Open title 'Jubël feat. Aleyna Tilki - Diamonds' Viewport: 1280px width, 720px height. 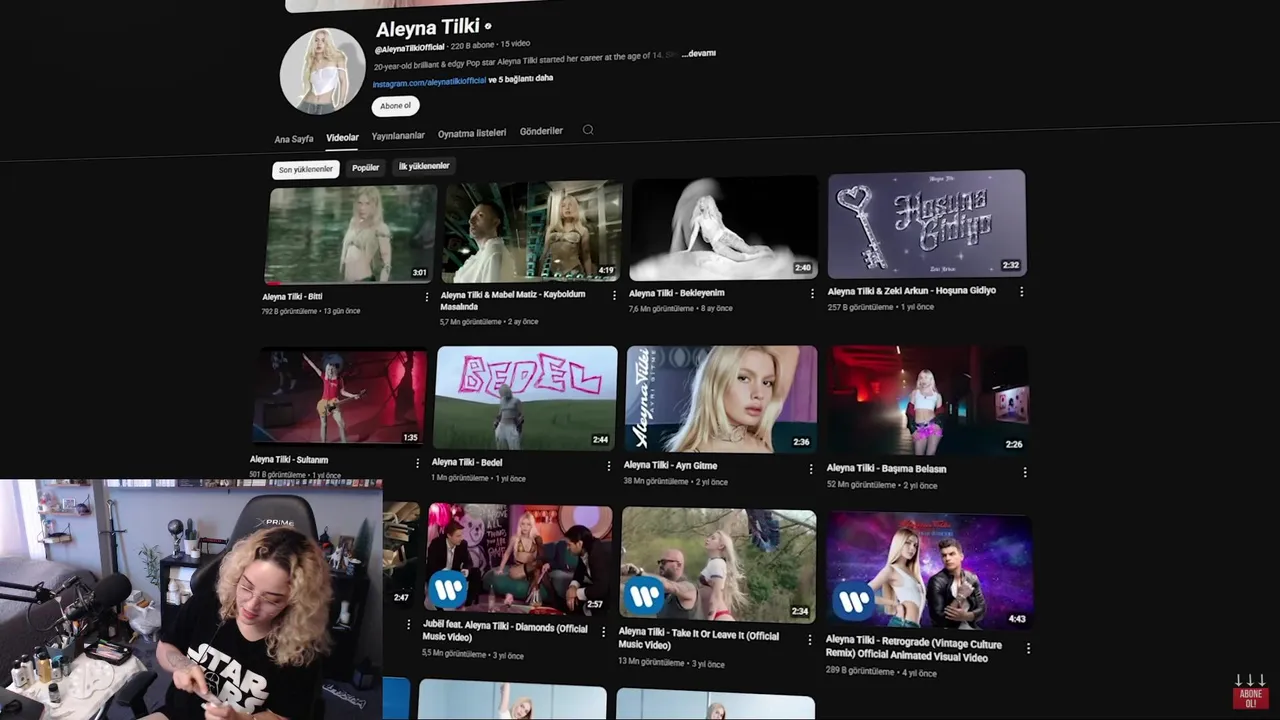tap(505, 631)
